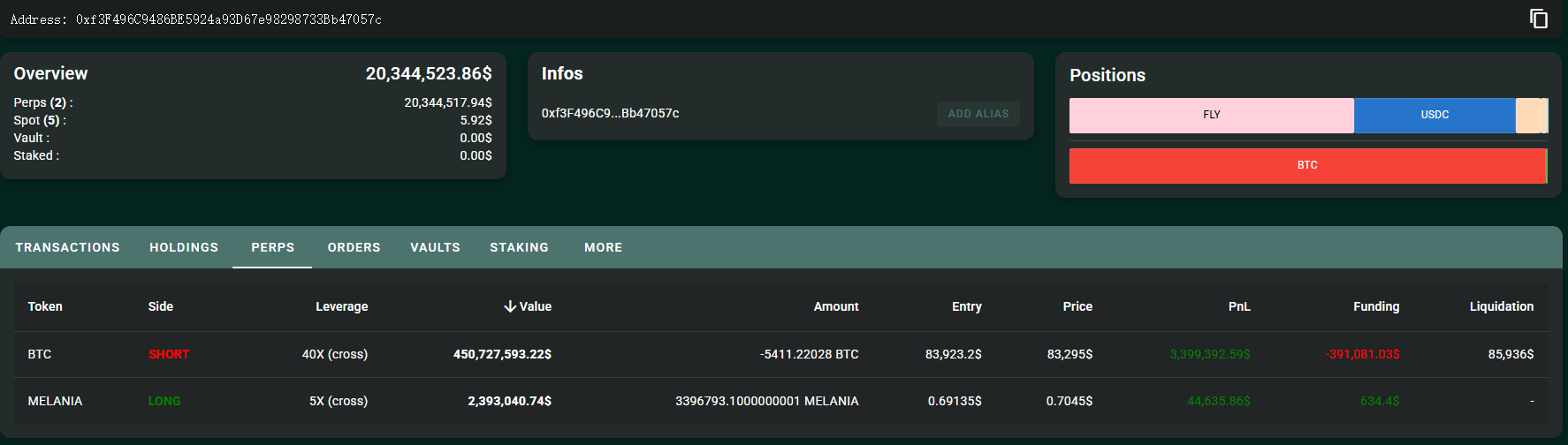Viewport: 1568px width, 445px height.
Task: Sort table by Token column header
Action: pos(45,306)
